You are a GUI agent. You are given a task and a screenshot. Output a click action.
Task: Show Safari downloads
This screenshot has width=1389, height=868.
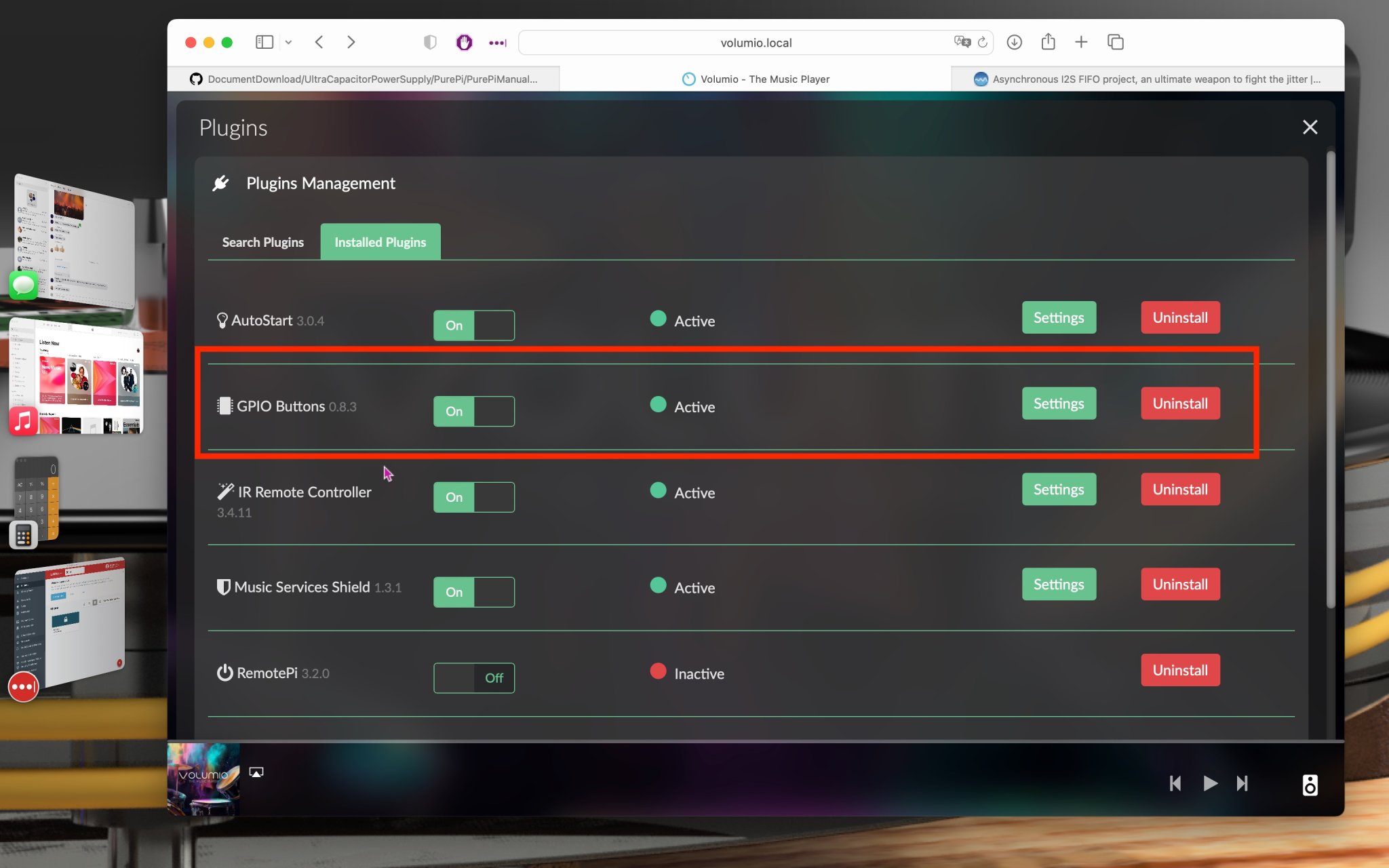[1014, 42]
